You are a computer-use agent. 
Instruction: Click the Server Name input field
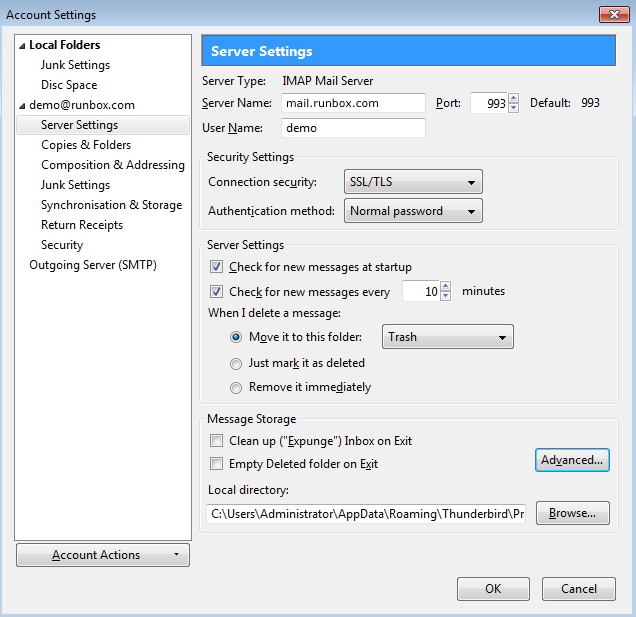(x=352, y=103)
